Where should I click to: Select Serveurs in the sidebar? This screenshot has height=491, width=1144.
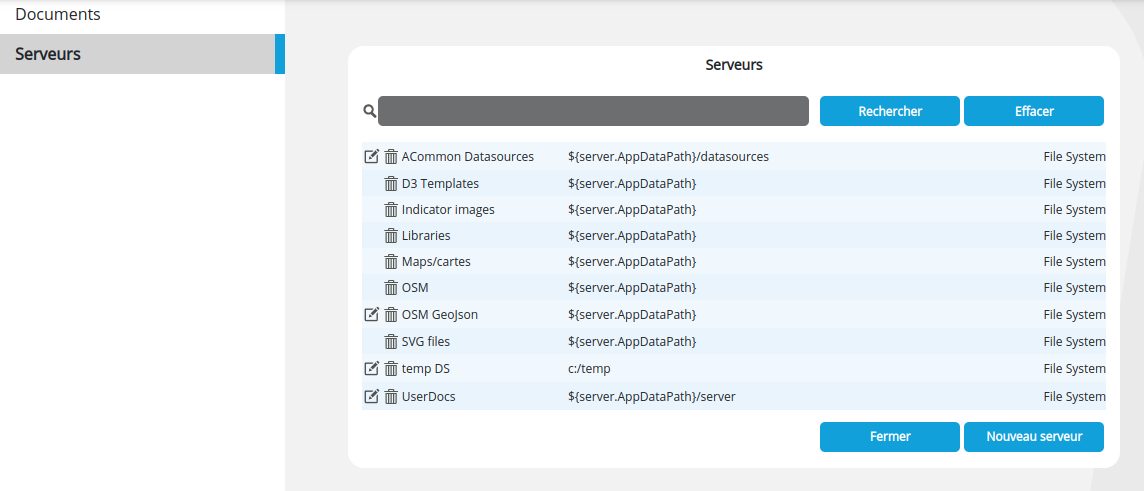coord(48,54)
